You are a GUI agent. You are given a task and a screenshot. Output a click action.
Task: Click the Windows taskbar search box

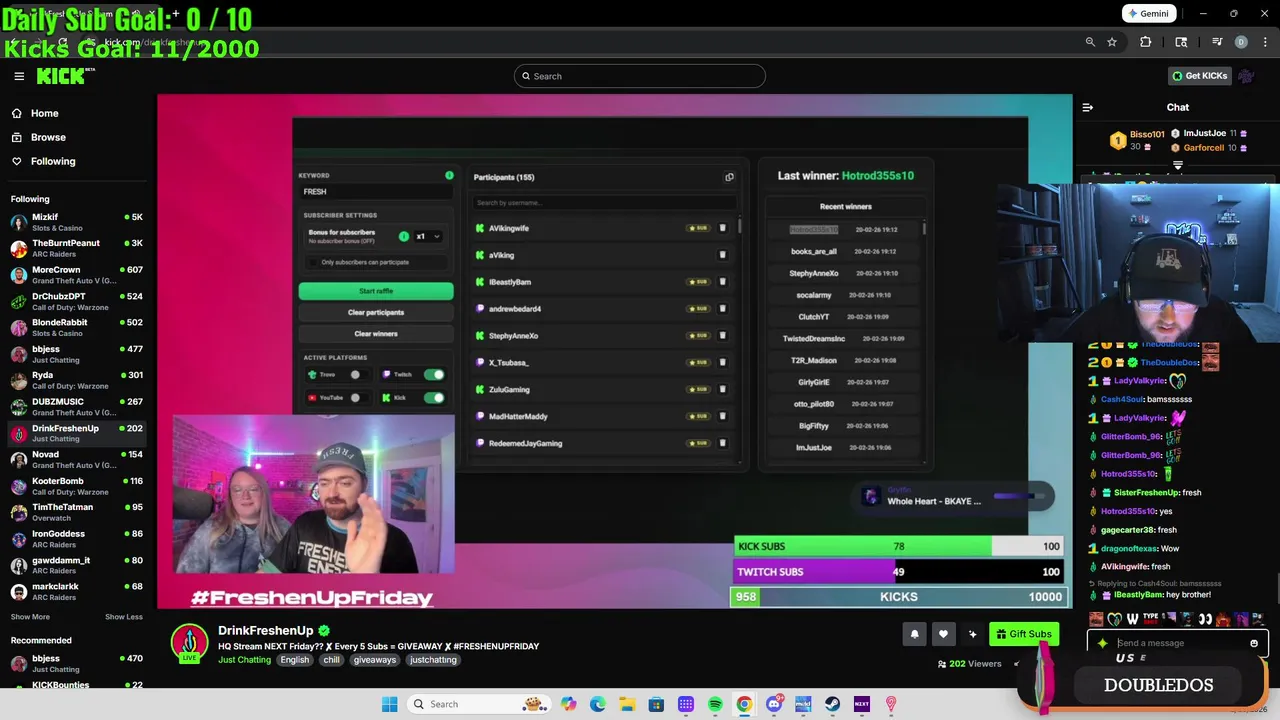[484, 704]
